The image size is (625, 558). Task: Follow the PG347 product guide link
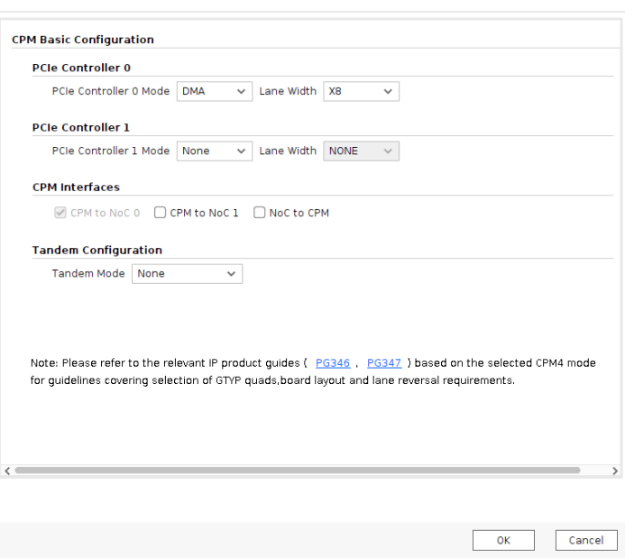(x=384, y=363)
